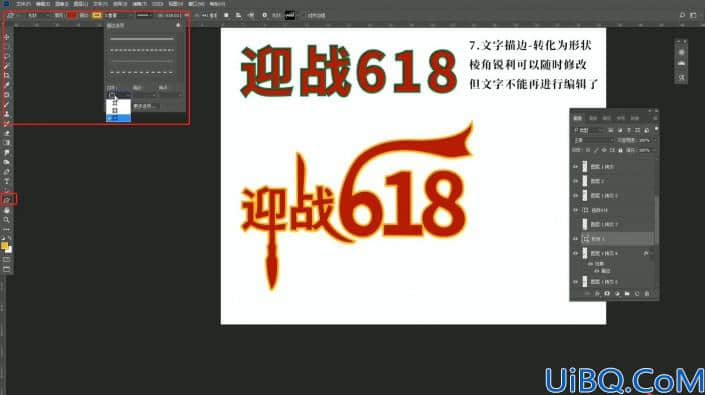Switch to the 图层 panel tab
705x395 pixels.
(578, 118)
